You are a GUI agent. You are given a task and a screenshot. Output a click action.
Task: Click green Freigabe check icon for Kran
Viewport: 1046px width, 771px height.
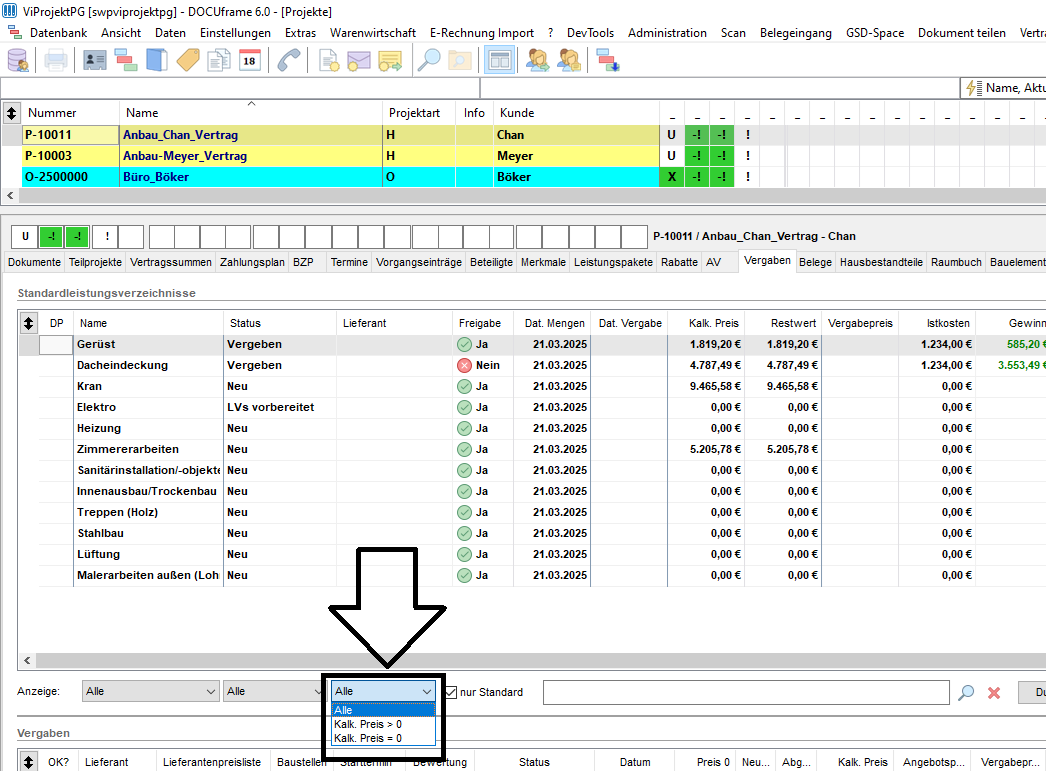point(464,386)
